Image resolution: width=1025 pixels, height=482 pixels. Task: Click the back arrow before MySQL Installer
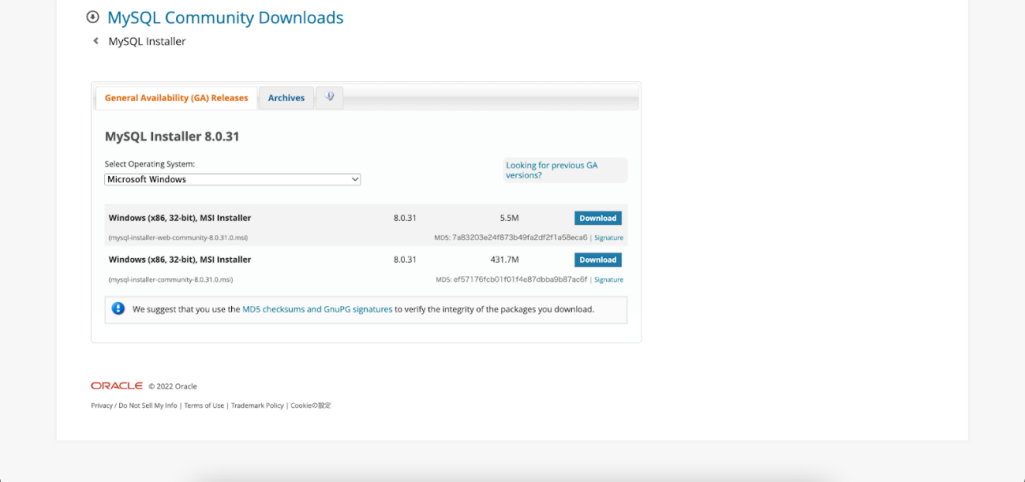tap(95, 41)
